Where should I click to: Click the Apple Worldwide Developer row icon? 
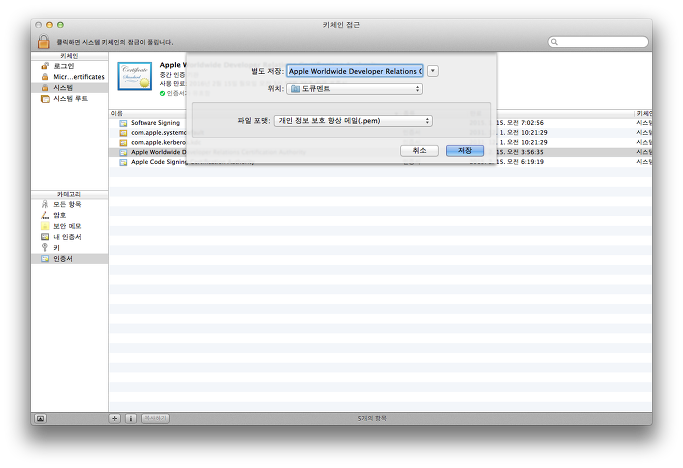click(123, 153)
